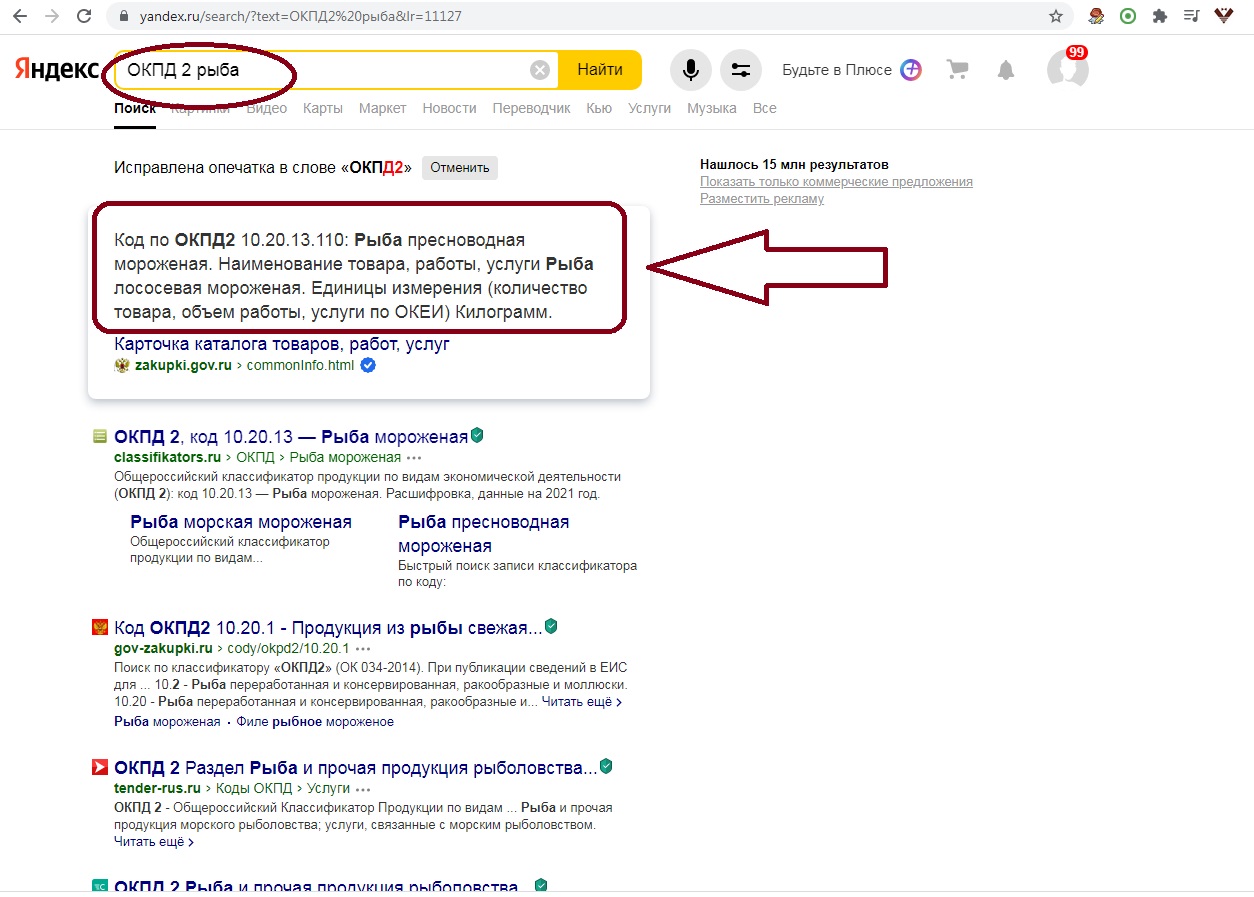Bookmark this page with the star icon
This screenshot has width=1254, height=897.
pyautogui.click(x=1056, y=17)
